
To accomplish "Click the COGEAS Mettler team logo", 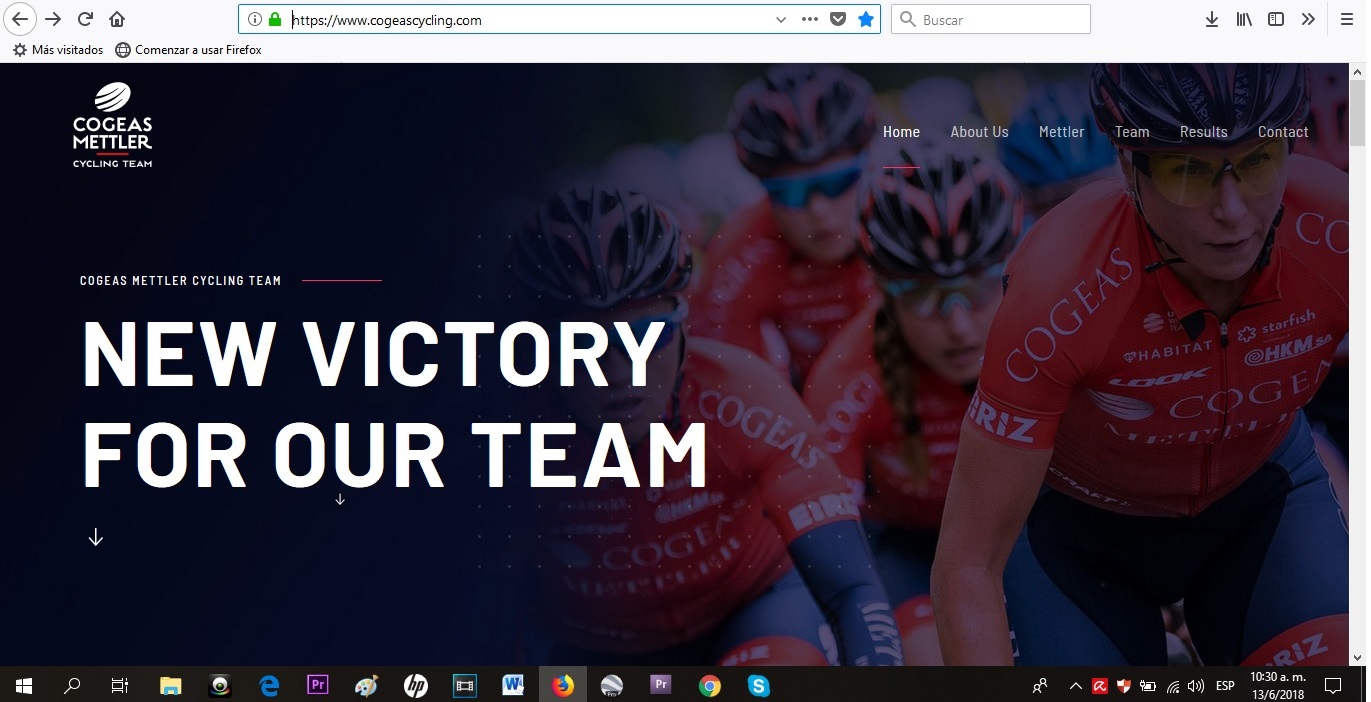I will coord(112,124).
